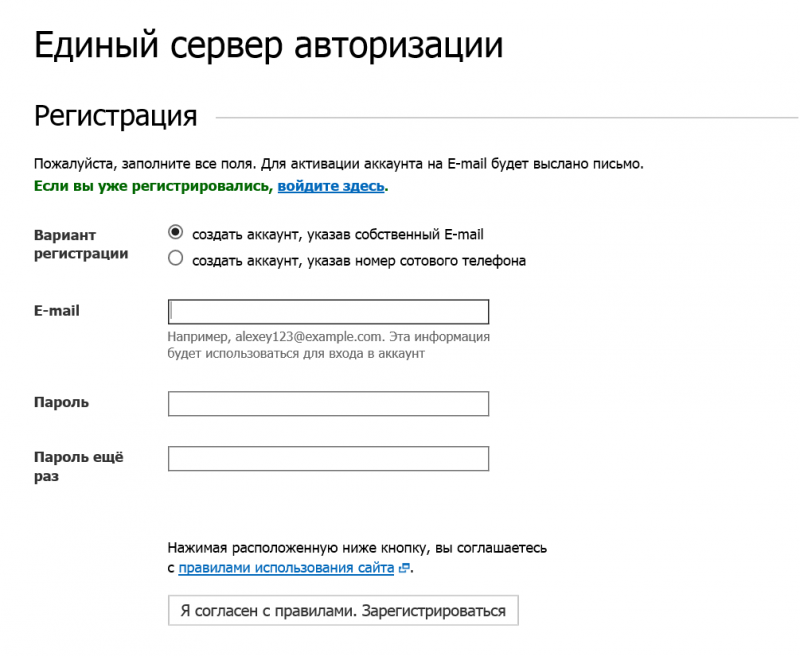
Task: Select the mobile phone number registration option
Action: pos(176,260)
